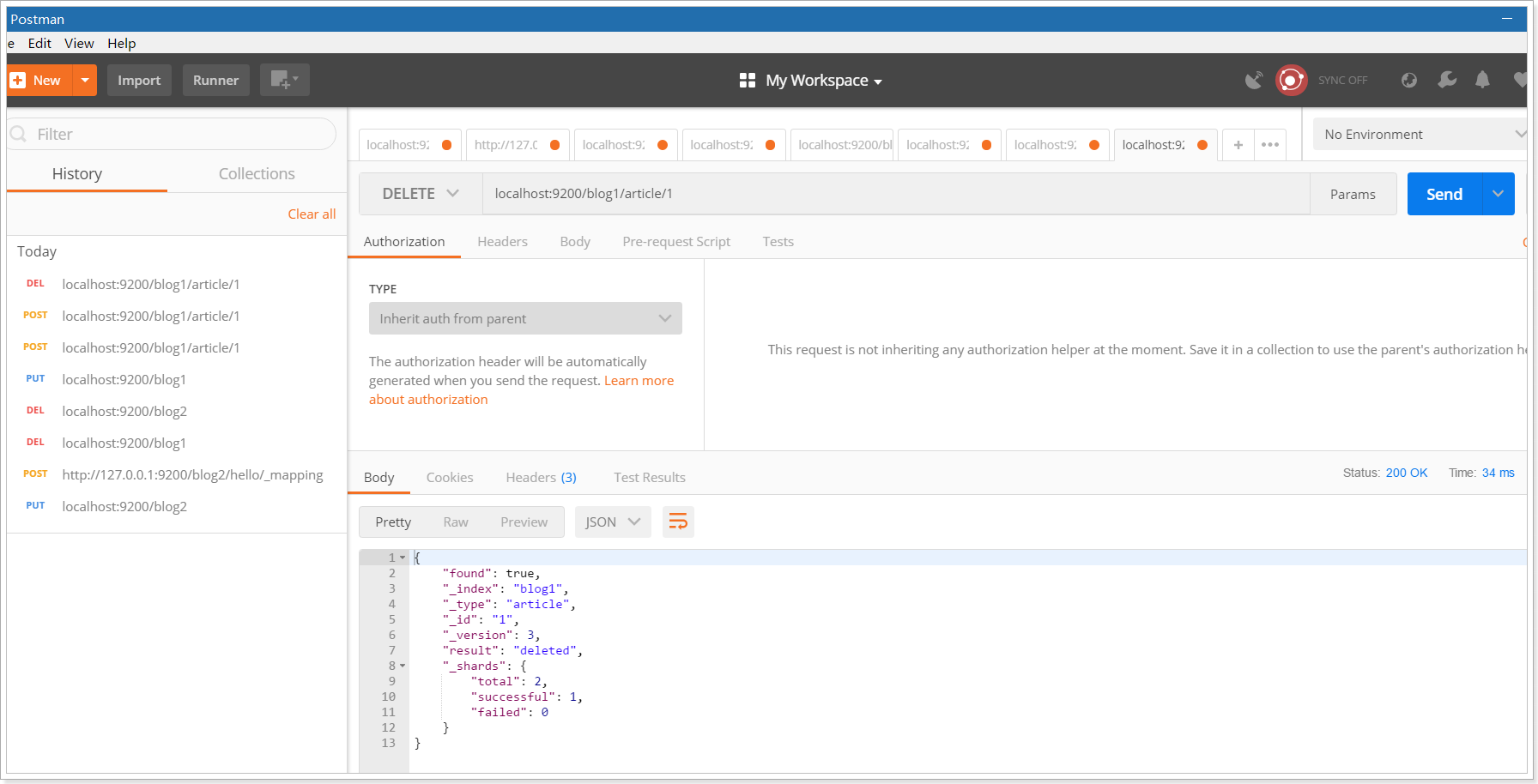Collapse the _shards fold arrow at line 8

tap(403, 666)
